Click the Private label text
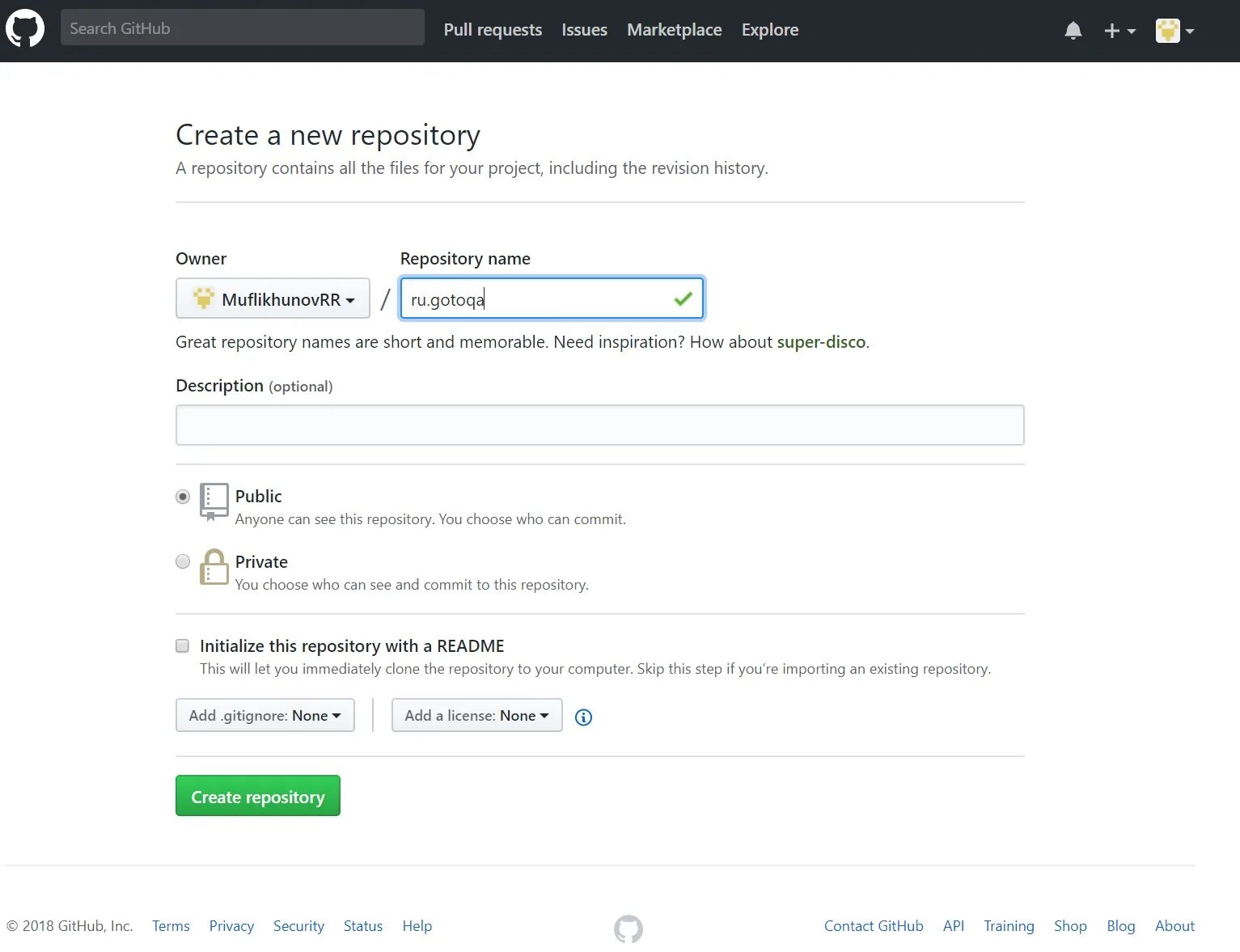The width and height of the screenshot is (1240, 952). [x=261, y=562]
